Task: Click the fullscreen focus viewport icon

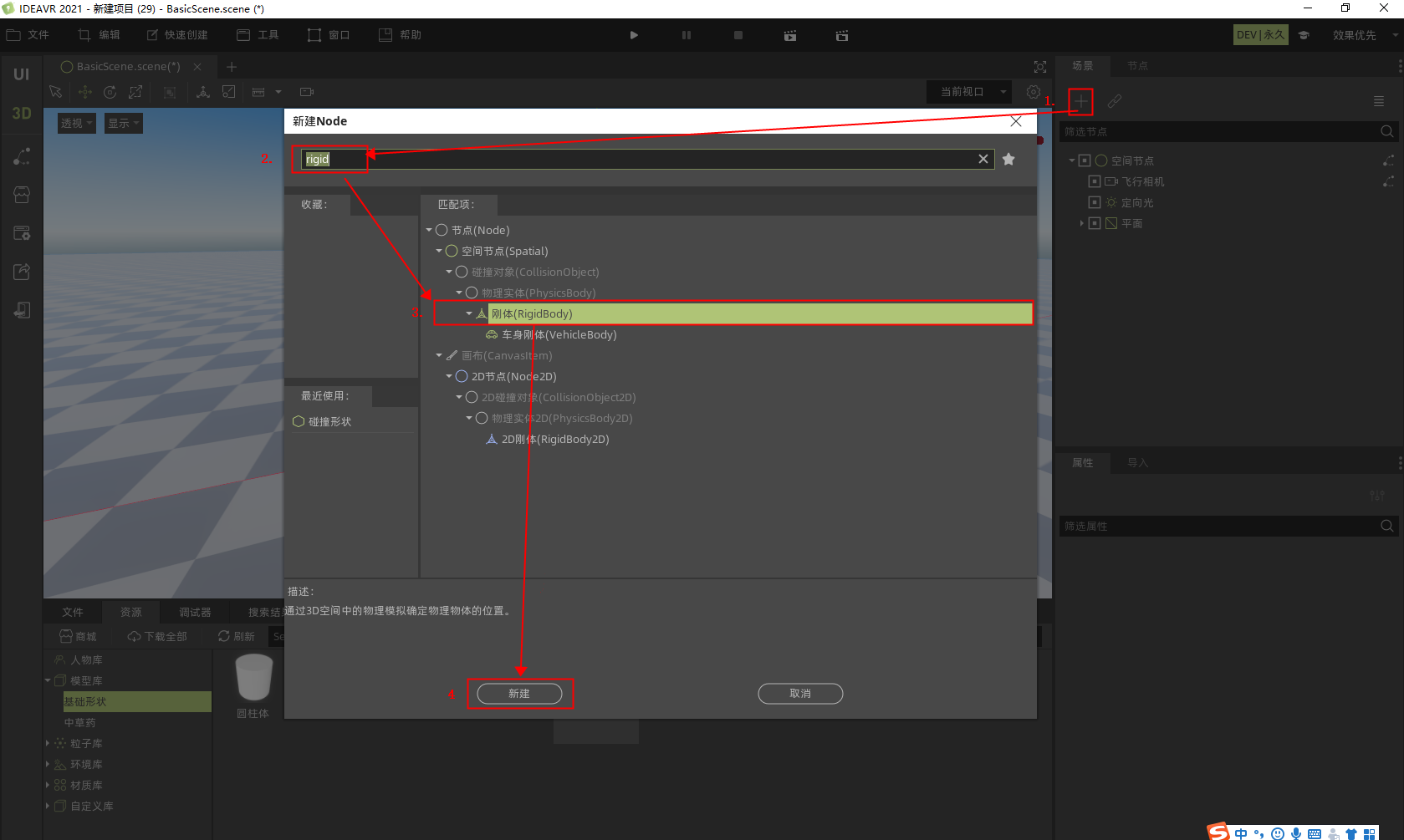Action: (1040, 67)
